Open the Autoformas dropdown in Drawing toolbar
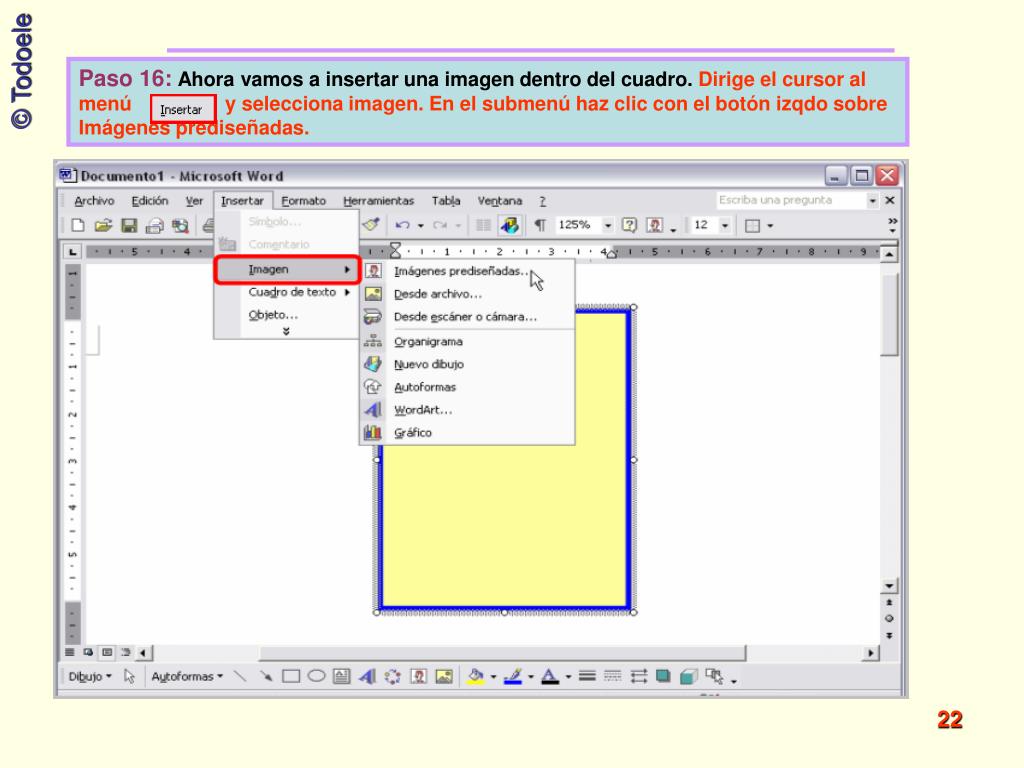 [187, 677]
